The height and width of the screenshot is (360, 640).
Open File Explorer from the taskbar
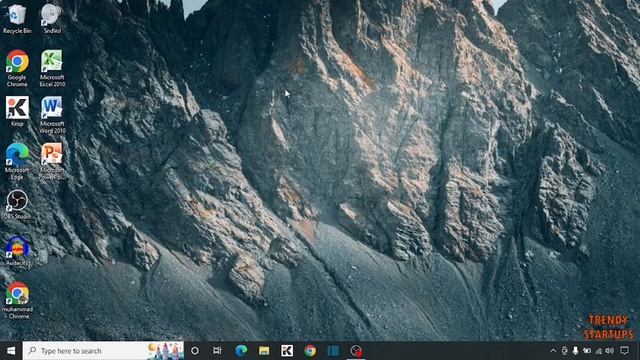click(264, 351)
